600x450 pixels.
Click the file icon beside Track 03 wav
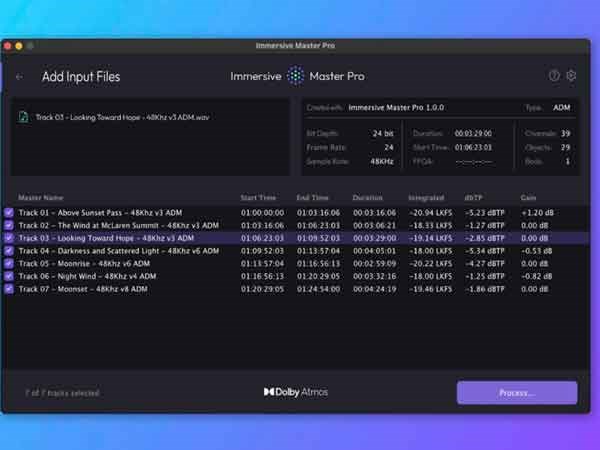23,117
